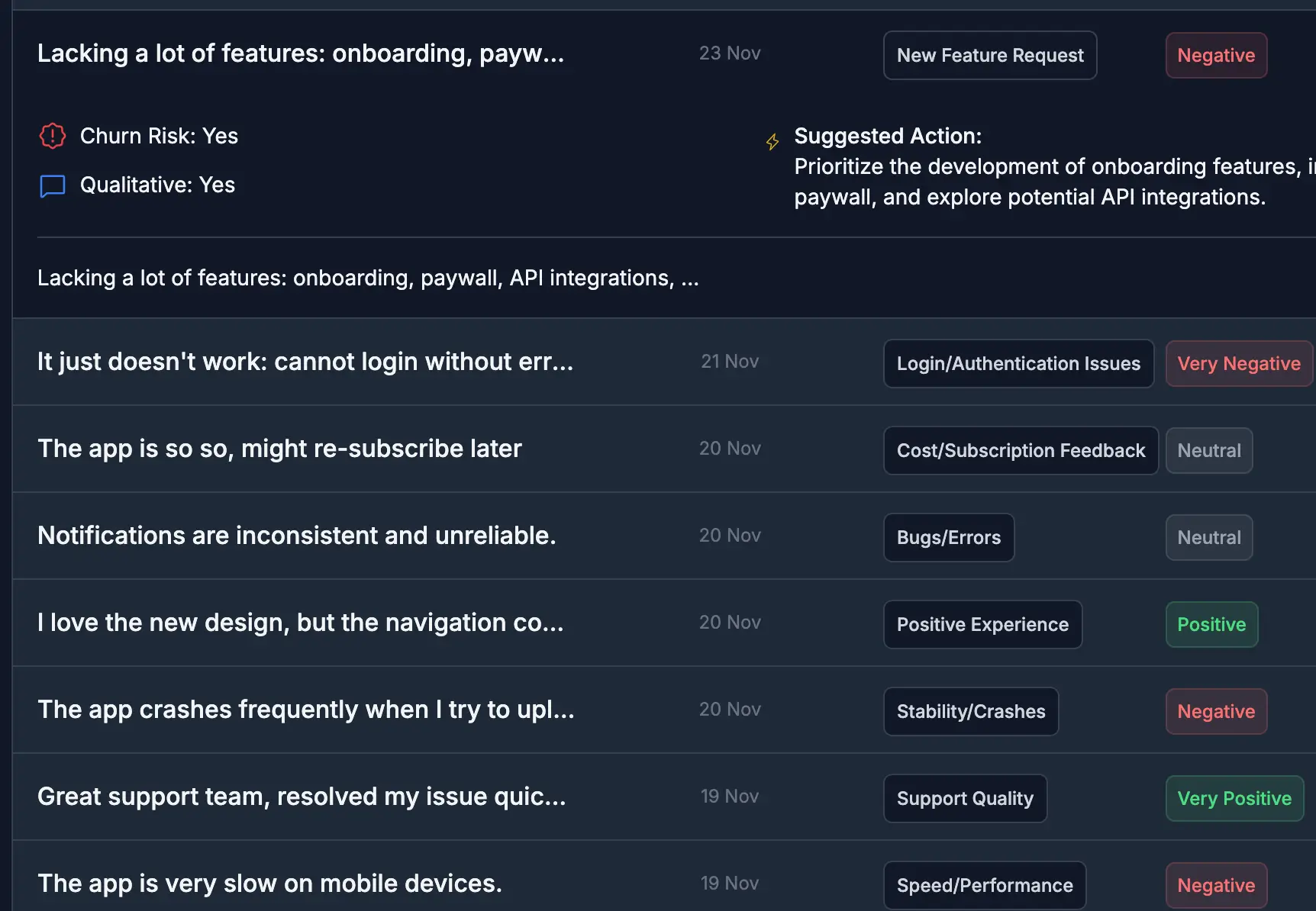Viewport: 1316px width, 911px height.
Task: Click the green Positive sentiment badge
Action: [1211, 625]
